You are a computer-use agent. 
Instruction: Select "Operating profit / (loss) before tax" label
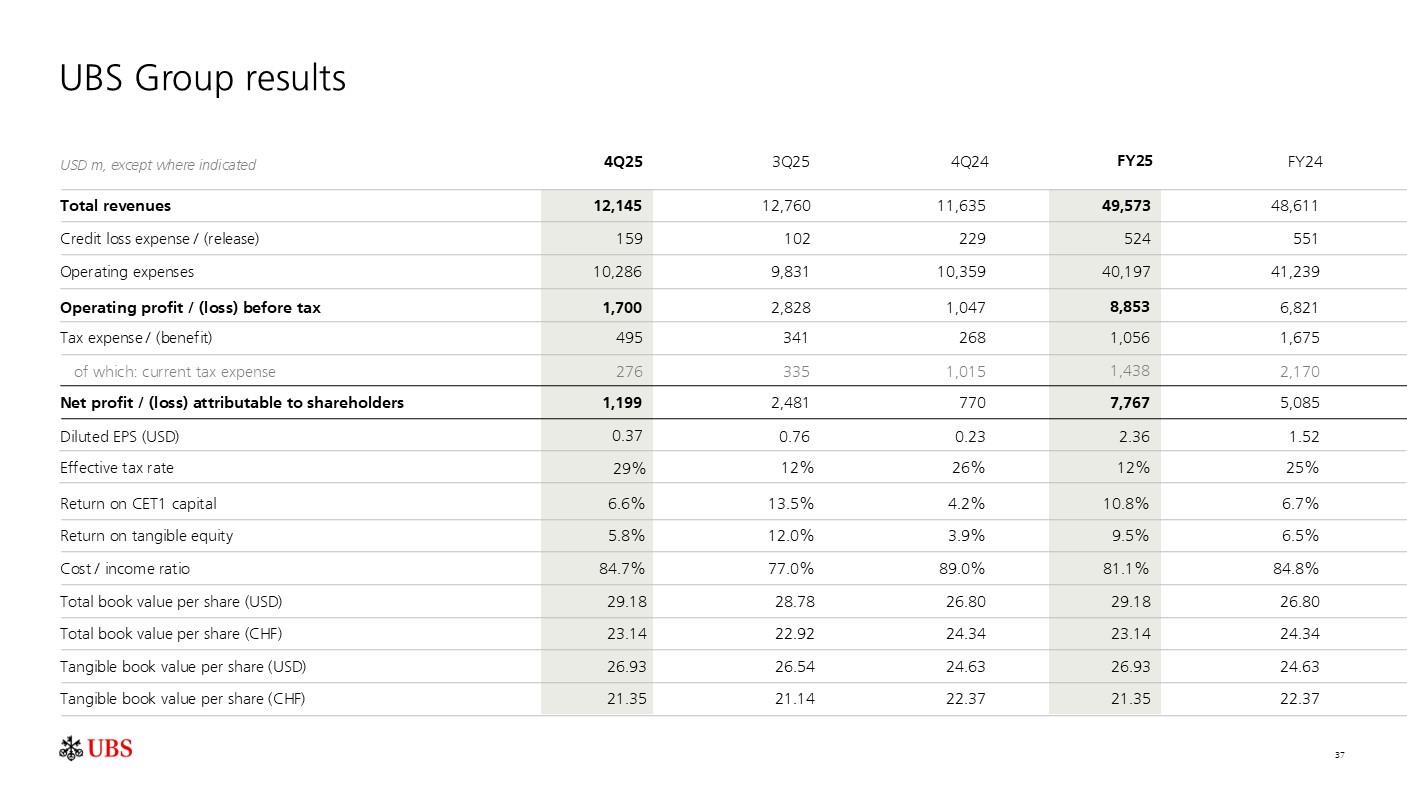[x=190, y=308]
